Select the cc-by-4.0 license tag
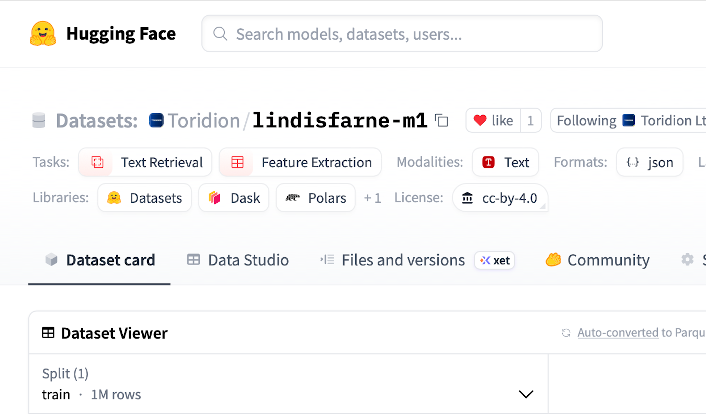 (500, 198)
